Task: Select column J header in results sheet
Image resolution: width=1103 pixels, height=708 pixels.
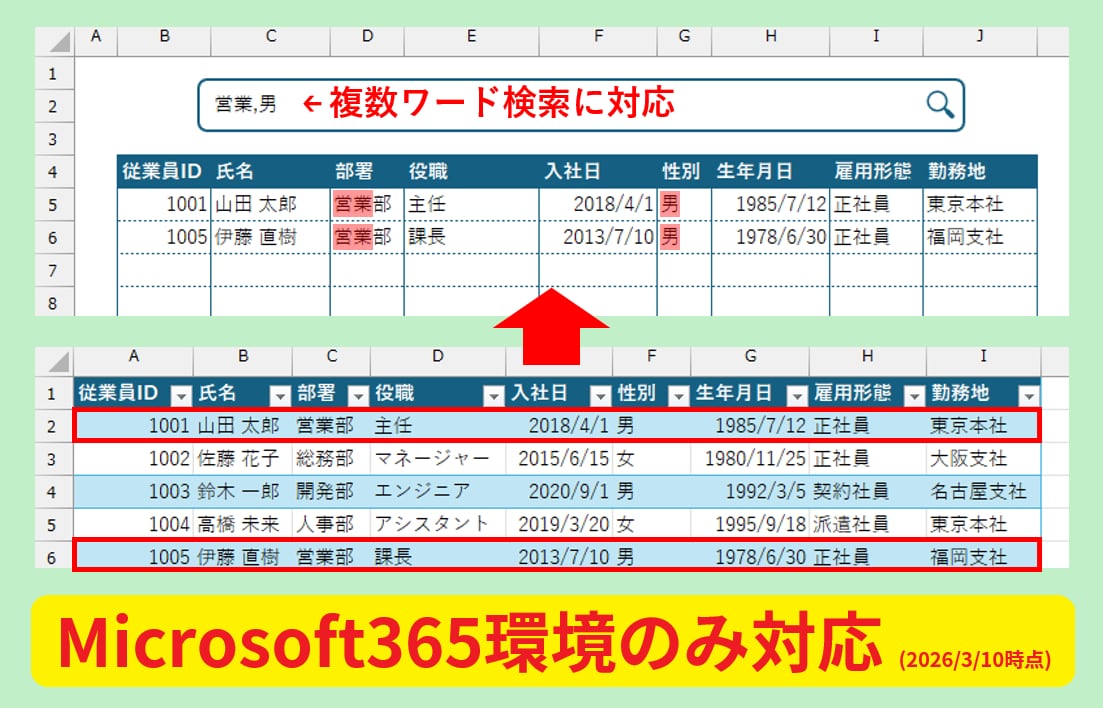Action: 980,37
